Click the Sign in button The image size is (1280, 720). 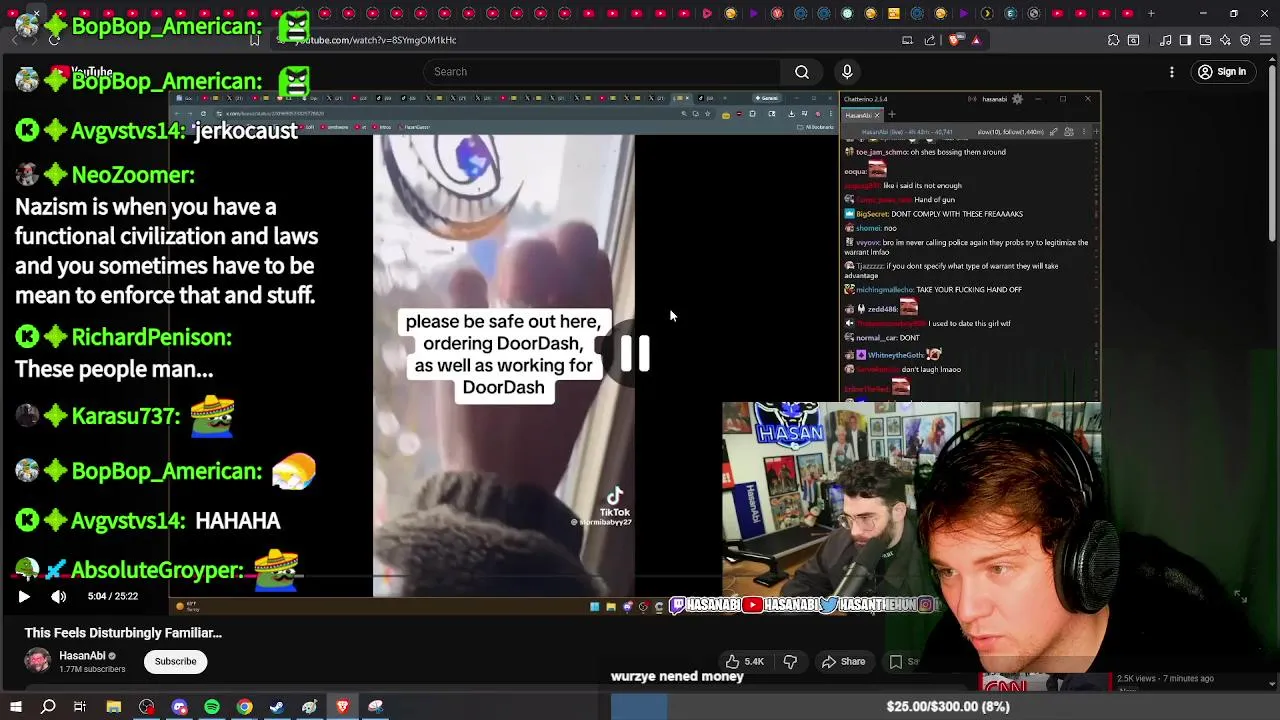[x=1222, y=72]
